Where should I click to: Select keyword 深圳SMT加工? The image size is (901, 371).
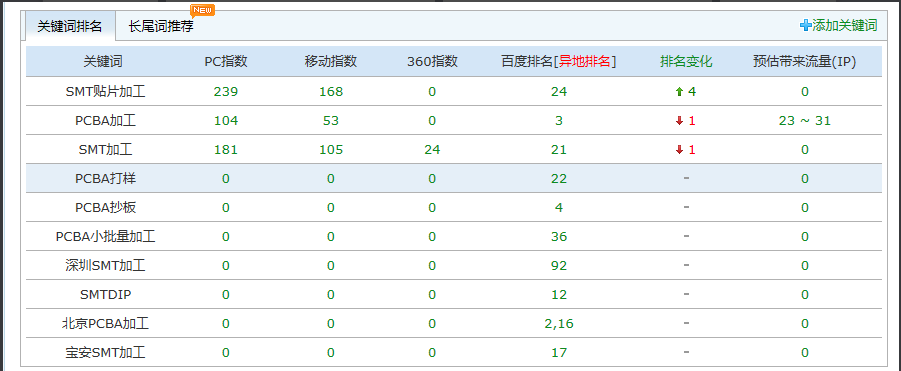105,266
